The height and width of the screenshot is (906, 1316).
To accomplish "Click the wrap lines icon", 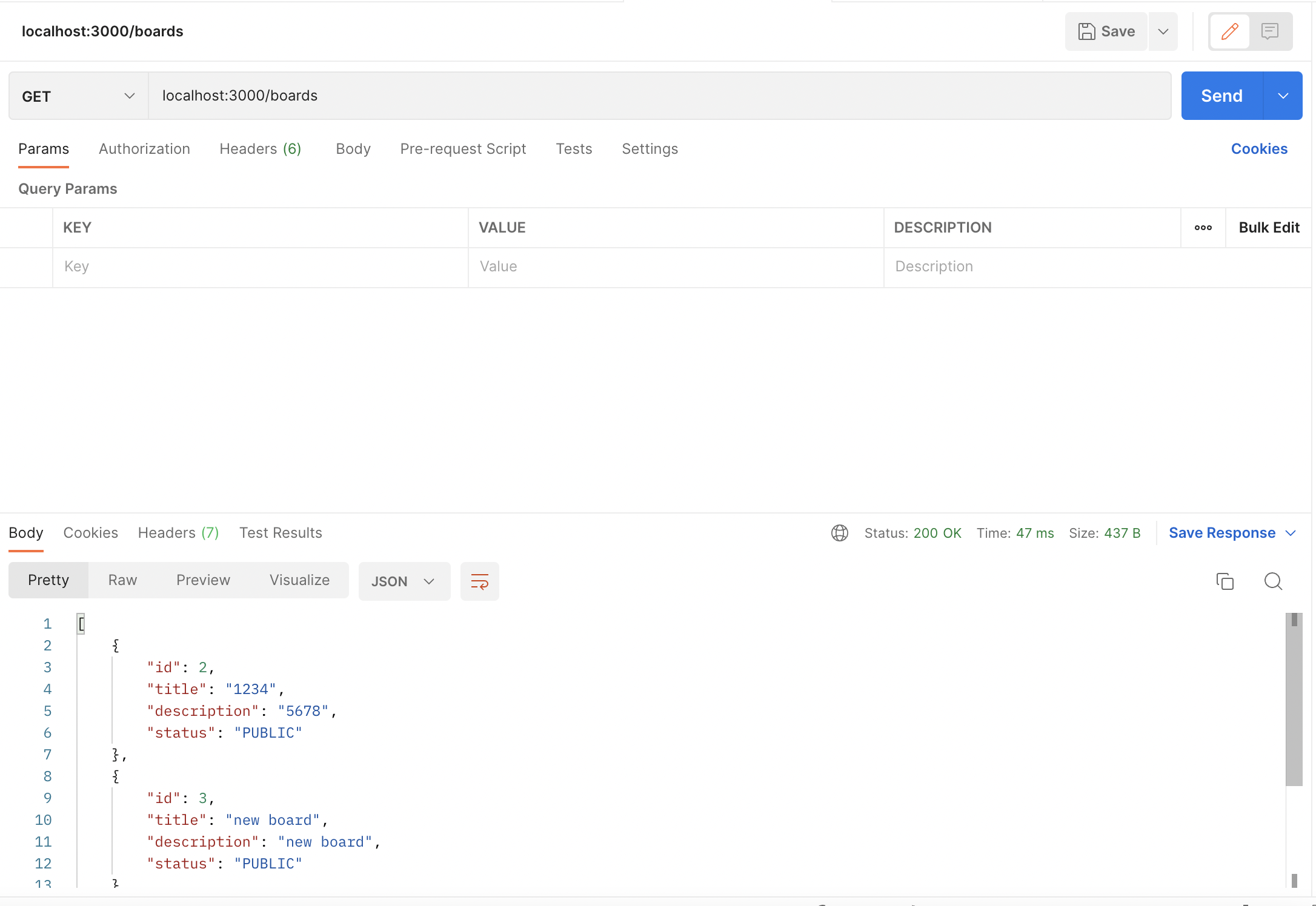I will tap(479, 581).
